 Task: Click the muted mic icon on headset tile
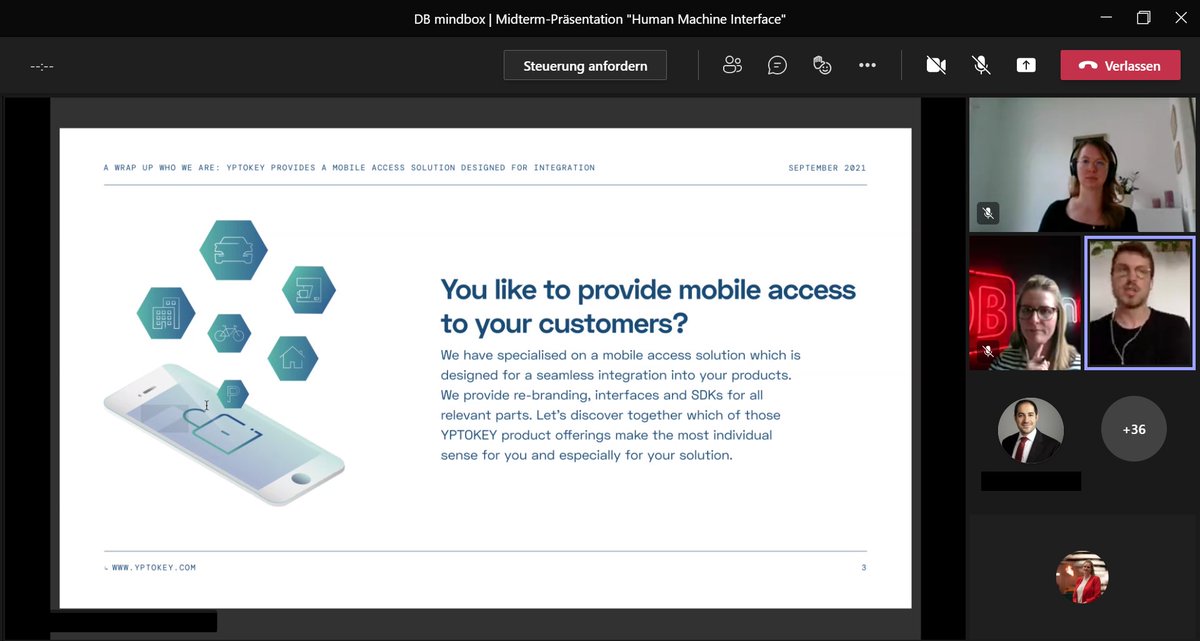coord(988,213)
